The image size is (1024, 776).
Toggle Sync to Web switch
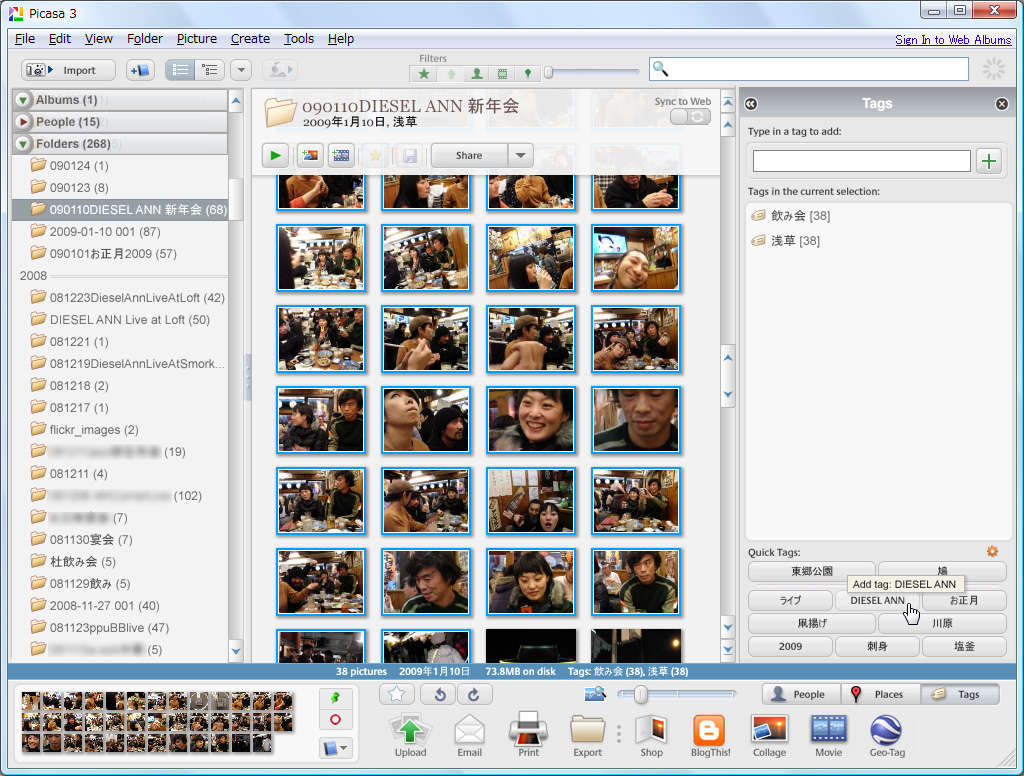coord(690,116)
